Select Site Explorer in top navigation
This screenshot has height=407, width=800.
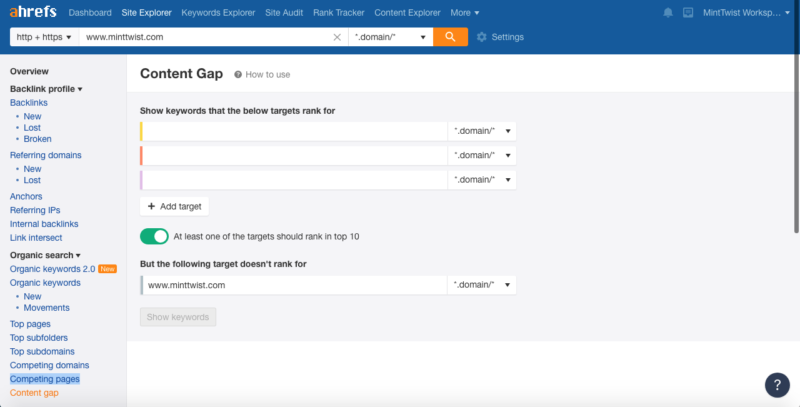[x=146, y=13]
